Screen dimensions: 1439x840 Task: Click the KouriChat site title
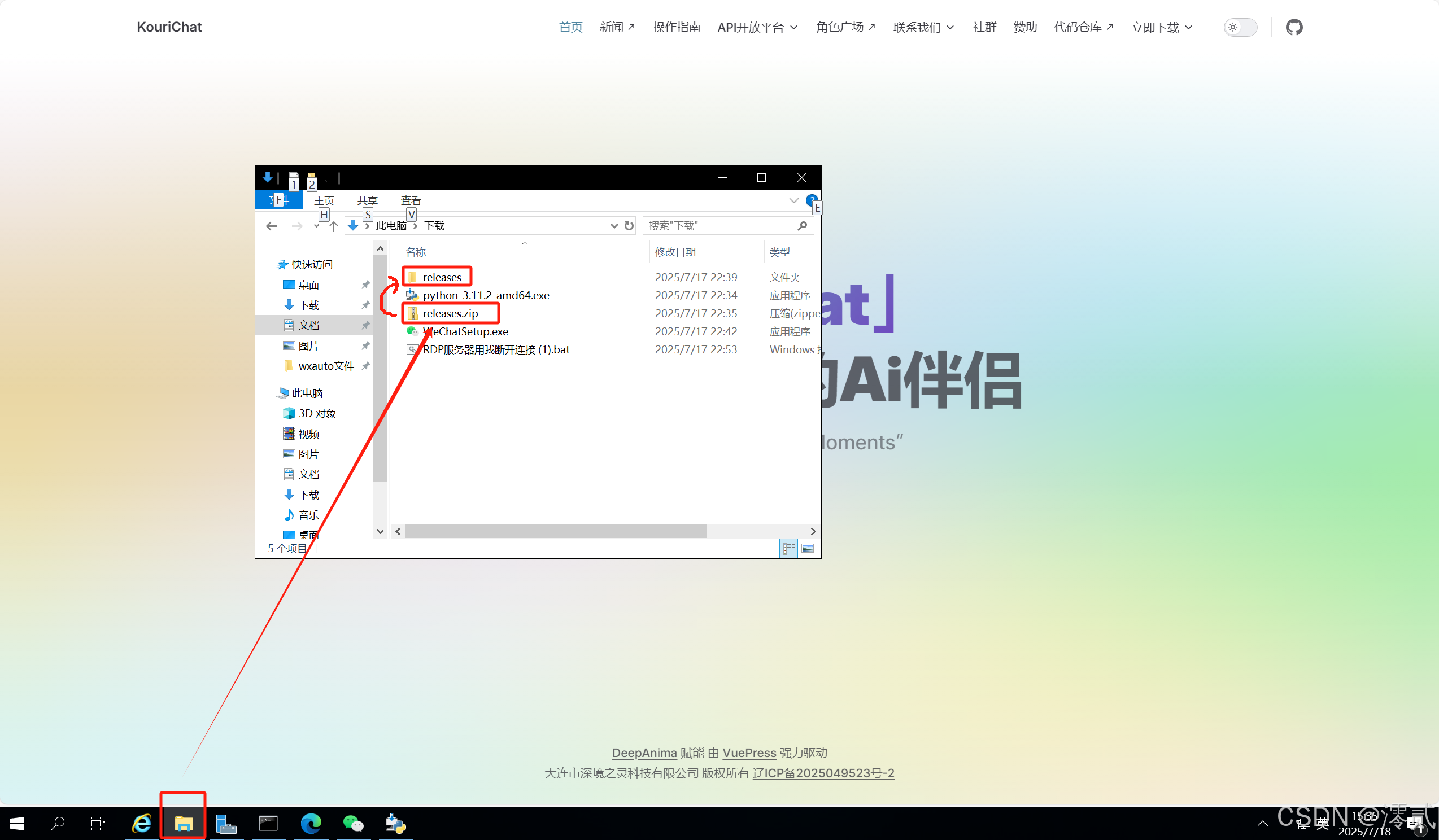coord(169,27)
